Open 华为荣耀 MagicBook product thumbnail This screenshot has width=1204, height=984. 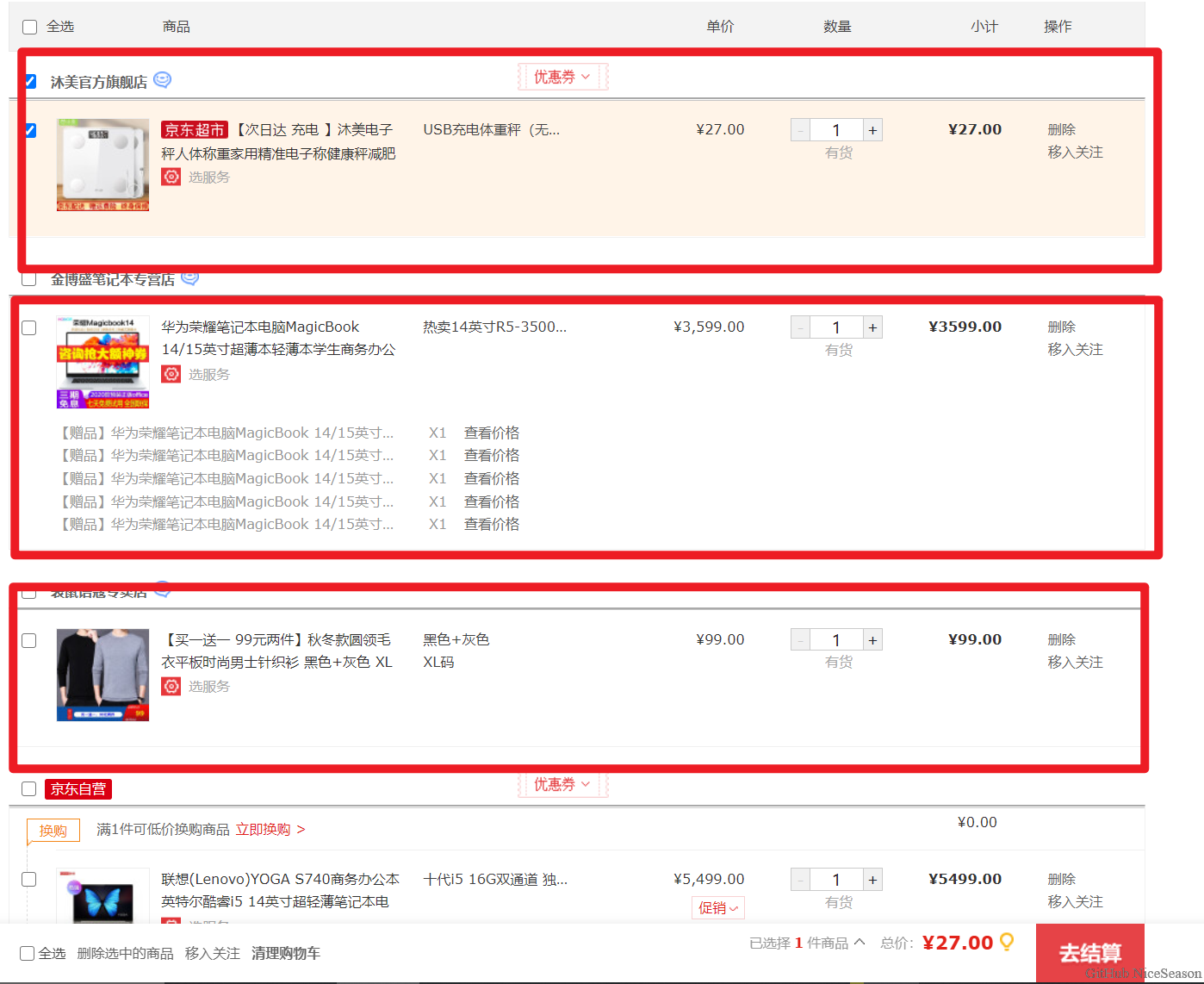(102, 362)
